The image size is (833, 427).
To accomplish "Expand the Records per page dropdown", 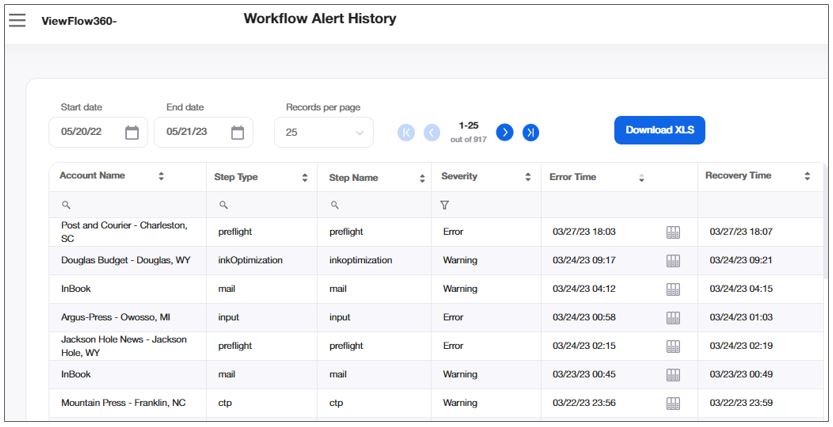I will point(323,132).
